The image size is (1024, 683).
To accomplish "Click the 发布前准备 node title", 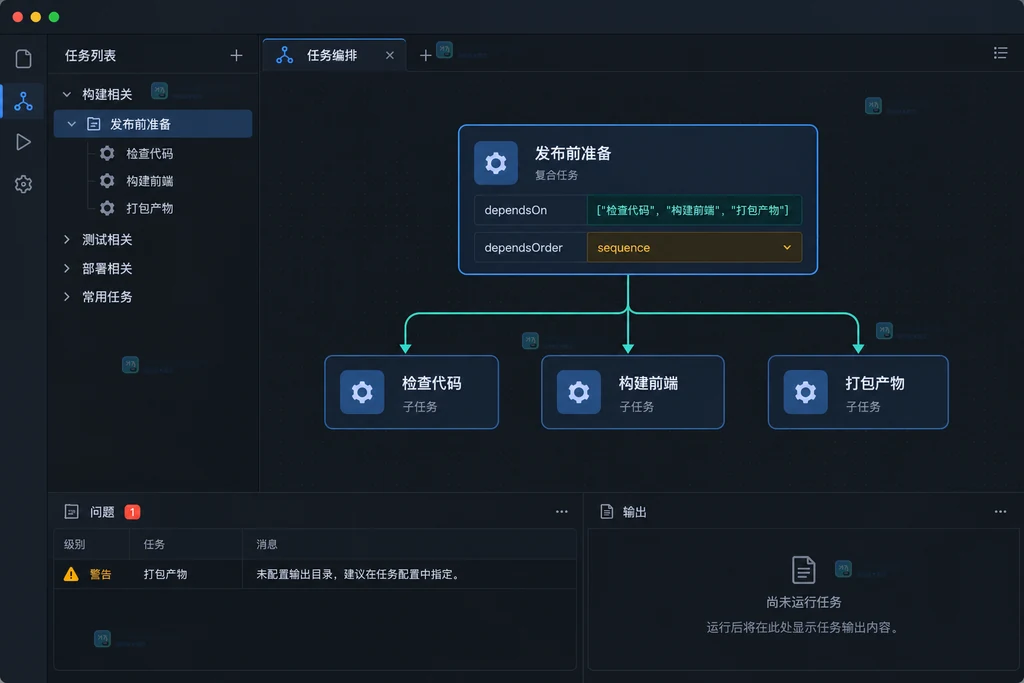I will click(x=573, y=153).
